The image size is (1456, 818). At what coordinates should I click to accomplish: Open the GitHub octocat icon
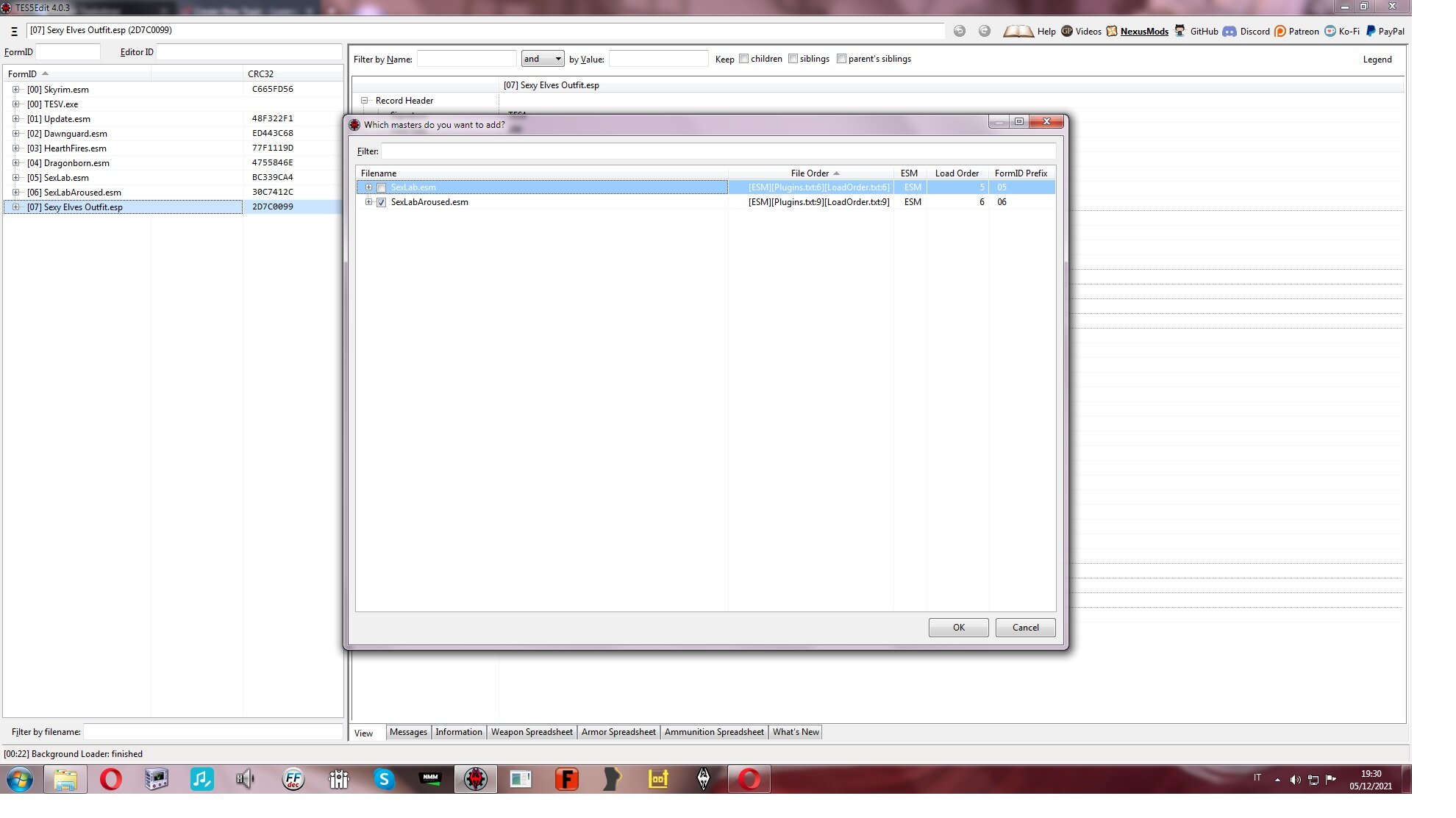click(1180, 31)
